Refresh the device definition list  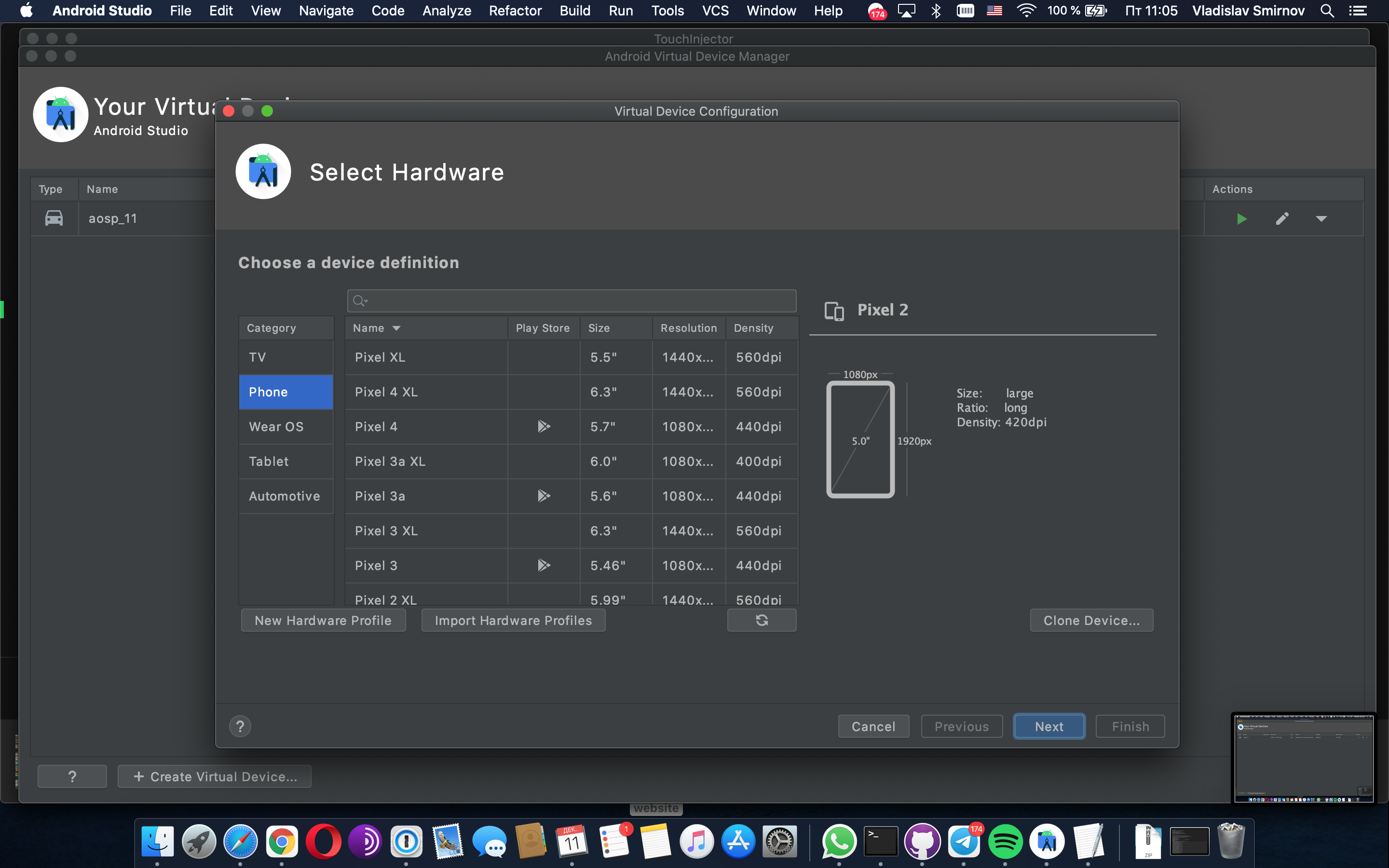[x=762, y=620]
